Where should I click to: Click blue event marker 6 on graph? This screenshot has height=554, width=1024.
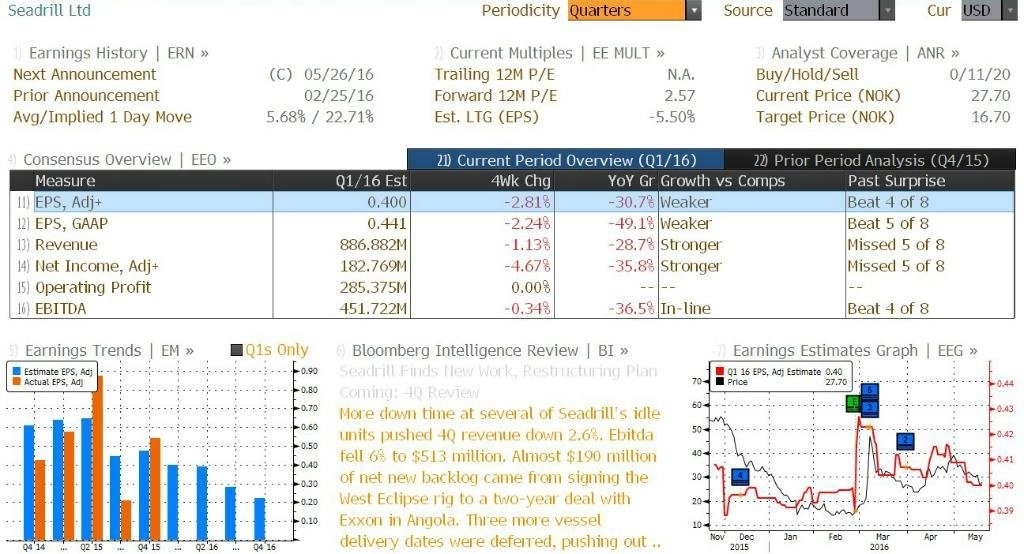(x=869, y=391)
